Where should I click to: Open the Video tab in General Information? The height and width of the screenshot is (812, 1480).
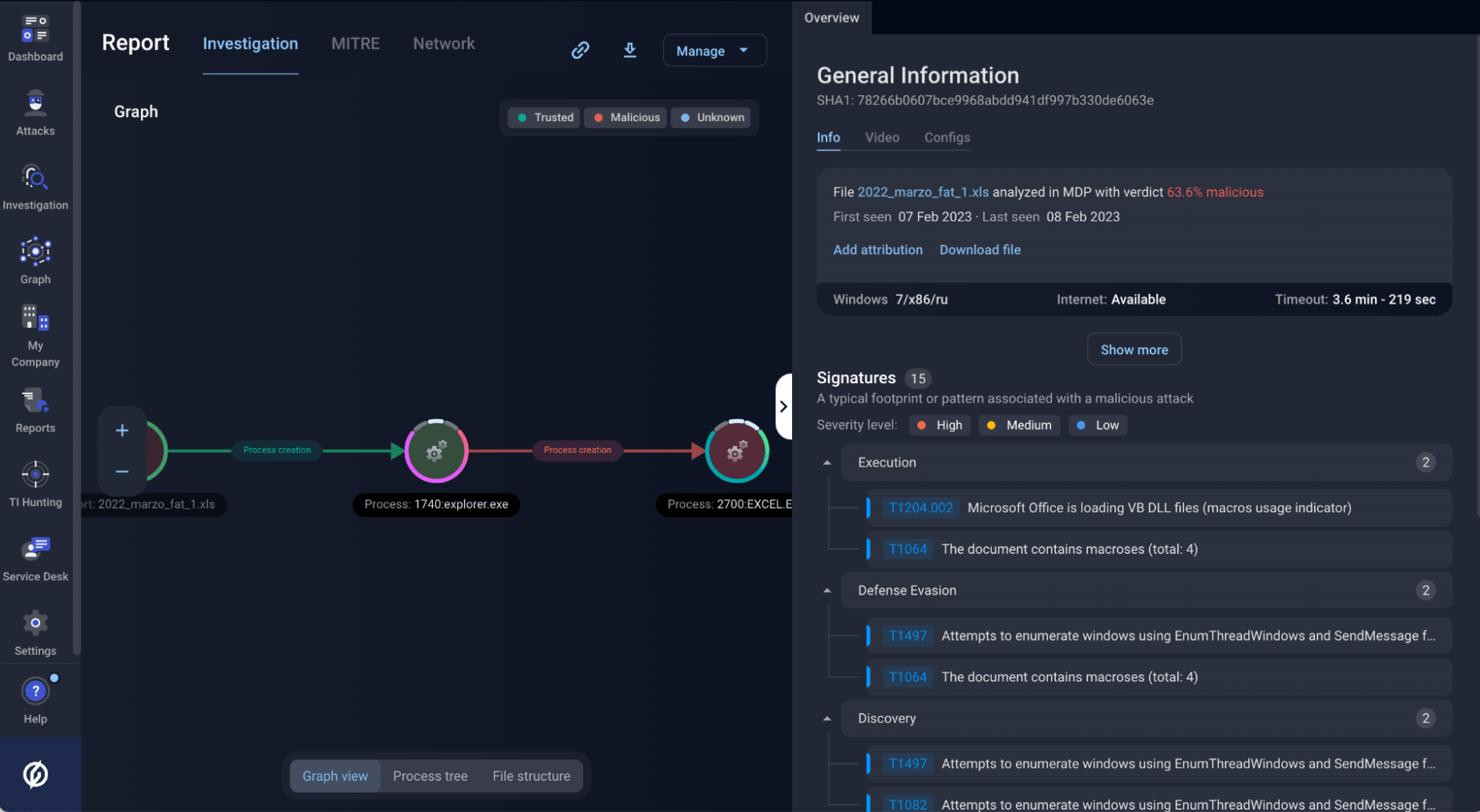coord(882,137)
